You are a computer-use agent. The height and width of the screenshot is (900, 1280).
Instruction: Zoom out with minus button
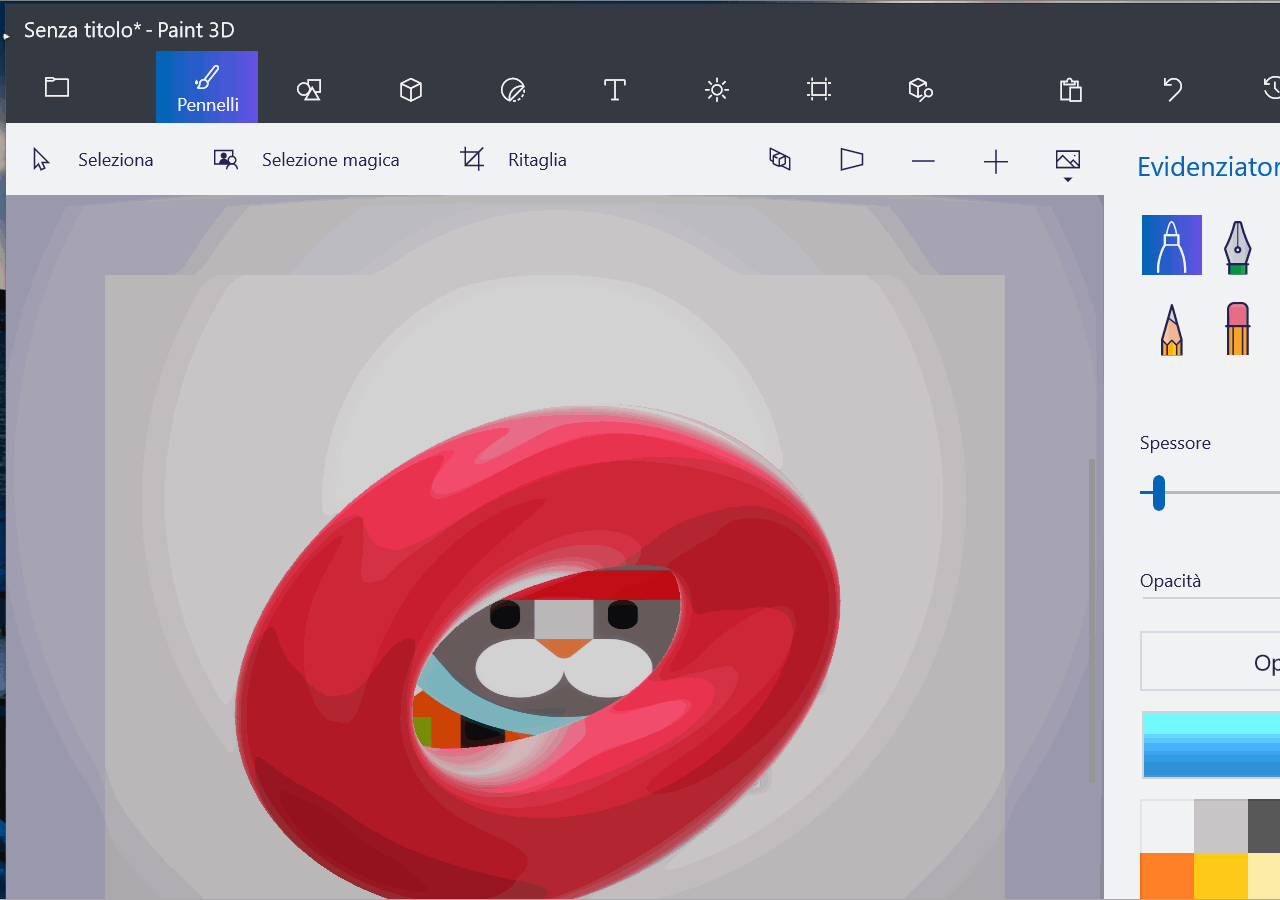pyautogui.click(x=924, y=161)
